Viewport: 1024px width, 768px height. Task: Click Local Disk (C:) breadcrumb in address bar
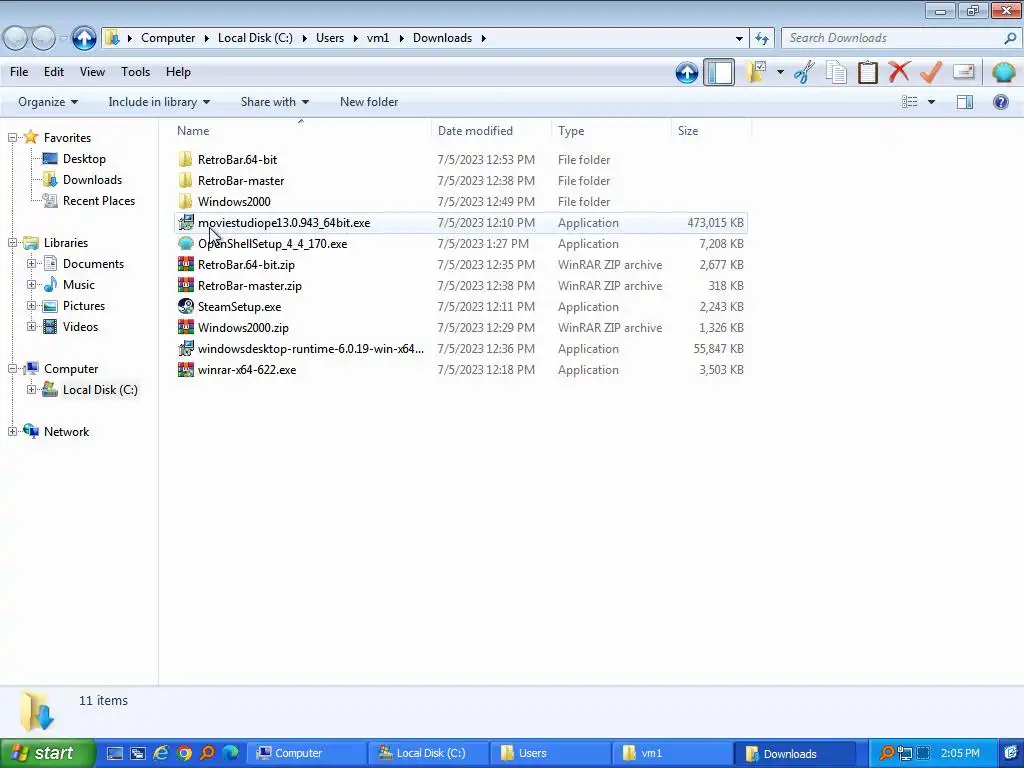tap(255, 38)
